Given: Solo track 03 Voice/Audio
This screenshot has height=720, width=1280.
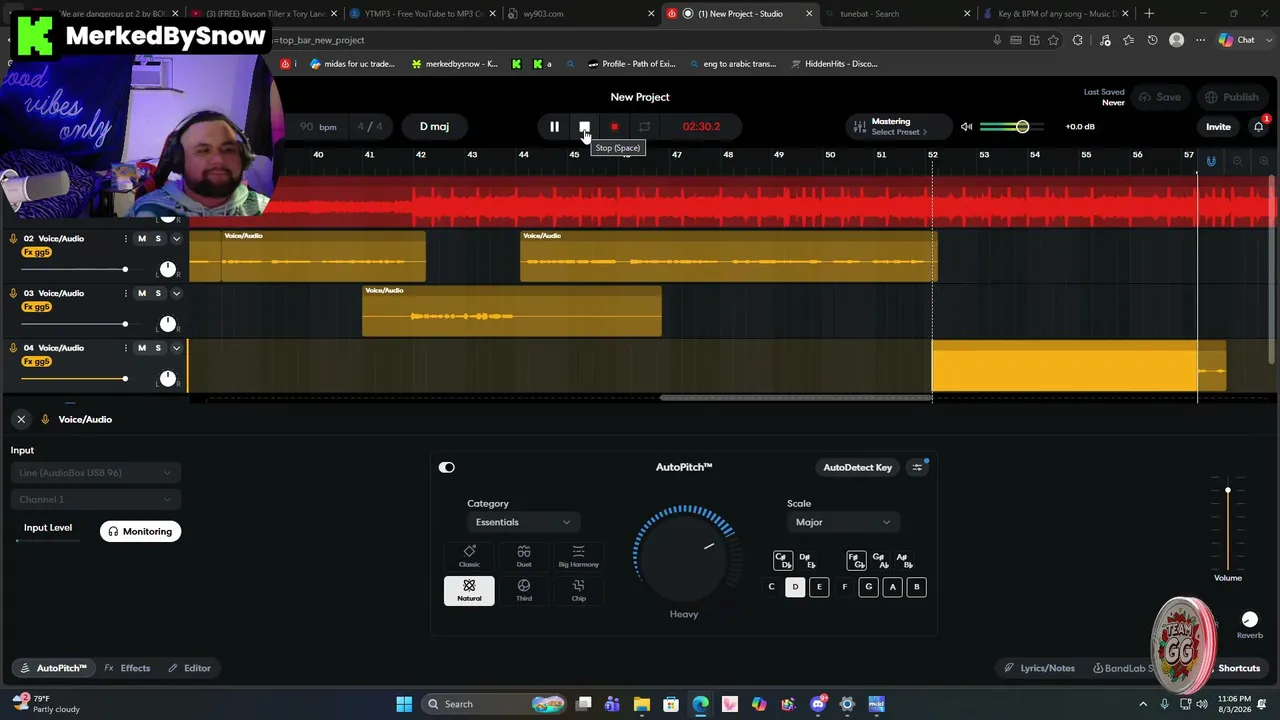Looking at the screenshot, I should click(158, 293).
